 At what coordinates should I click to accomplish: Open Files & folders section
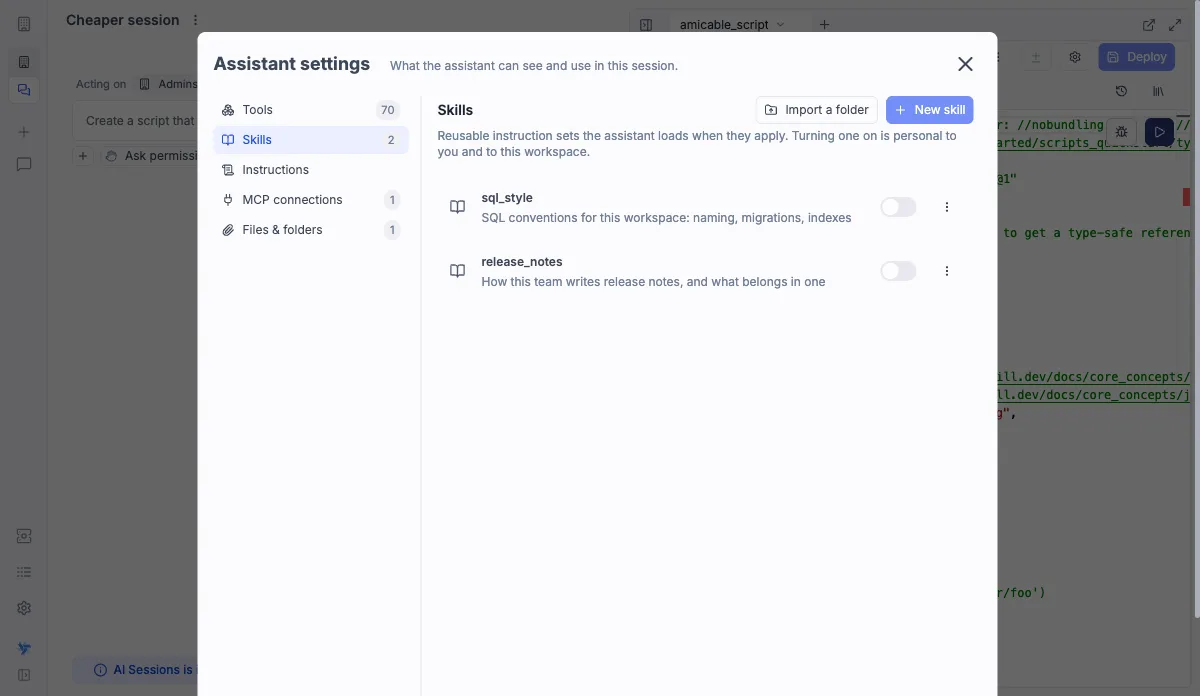coord(311,230)
